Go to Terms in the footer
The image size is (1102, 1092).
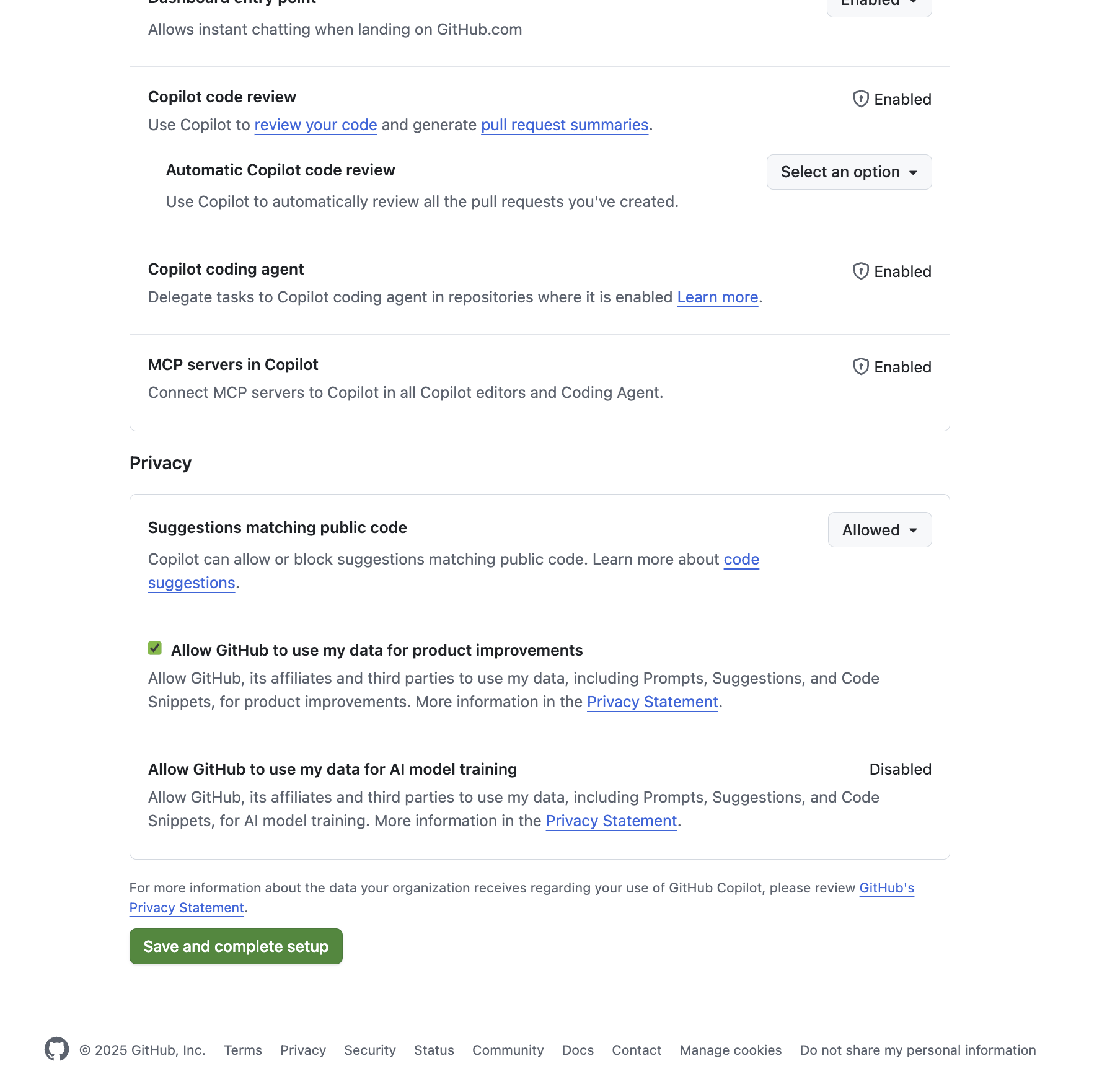(x=243, y=1050)
